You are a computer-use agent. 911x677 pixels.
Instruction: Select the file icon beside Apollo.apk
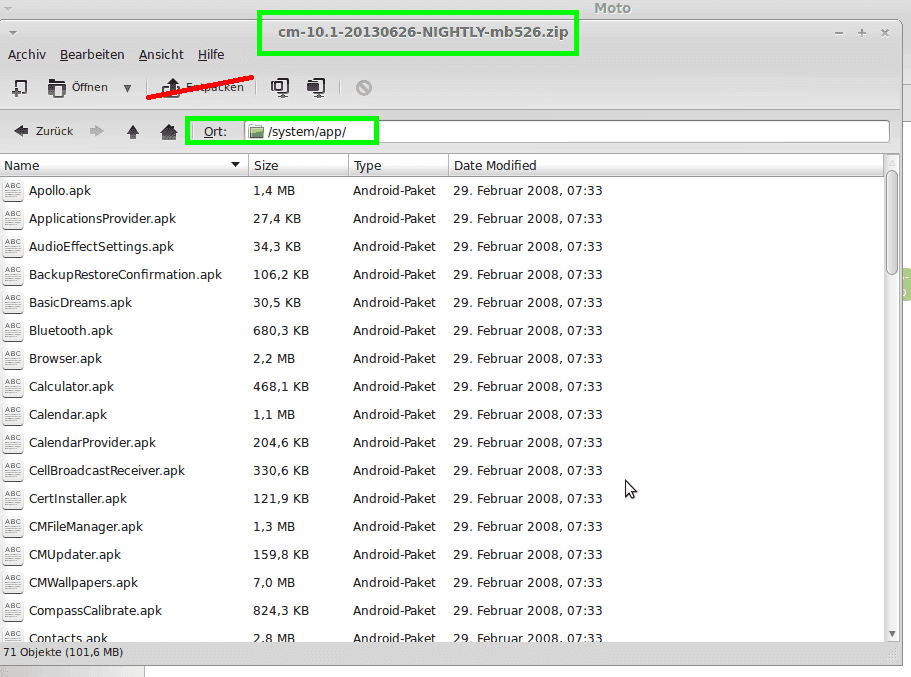(x=13, y=191)
